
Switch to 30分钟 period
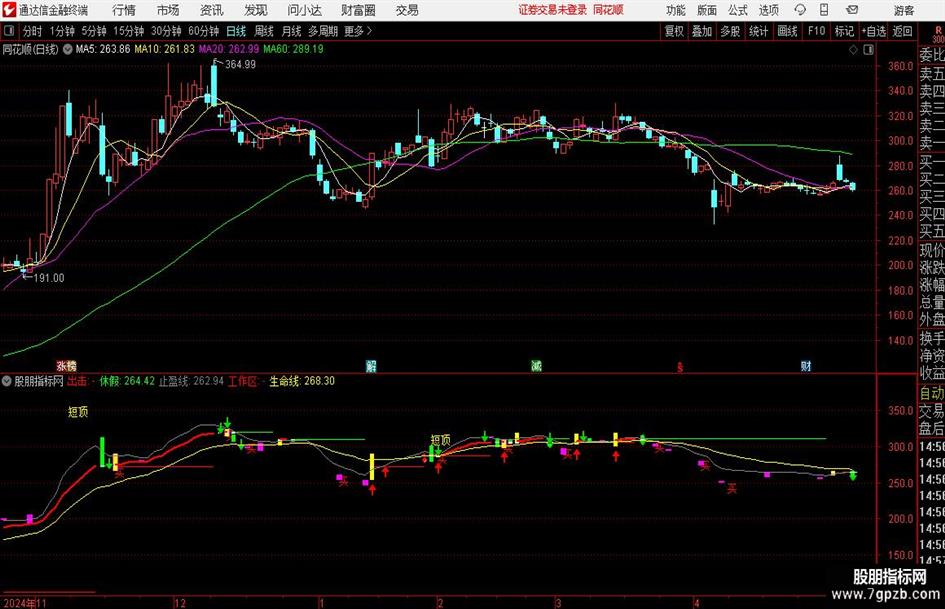click(x=166, y=31)
